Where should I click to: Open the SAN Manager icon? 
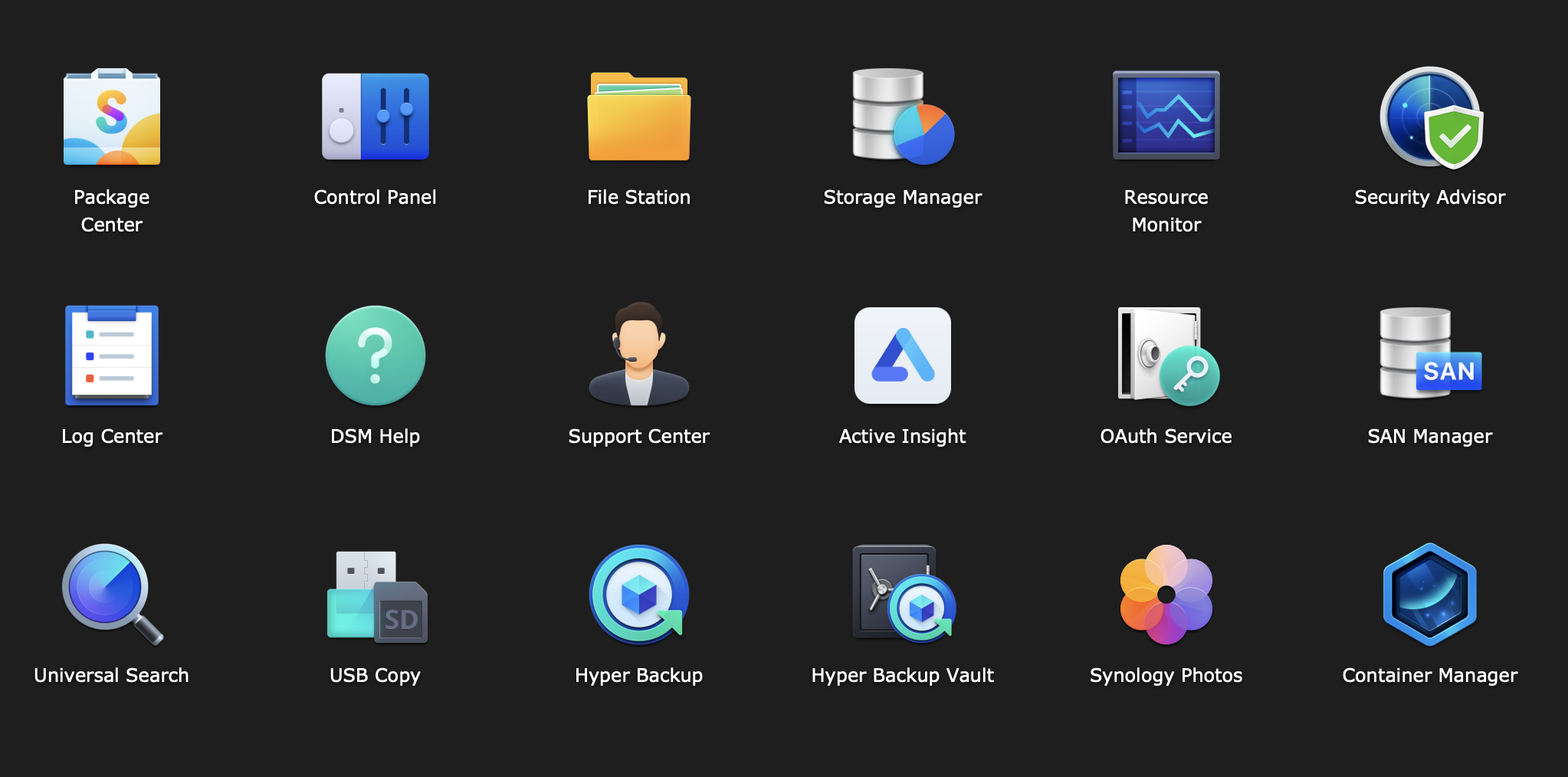[x=1430, y=353]
